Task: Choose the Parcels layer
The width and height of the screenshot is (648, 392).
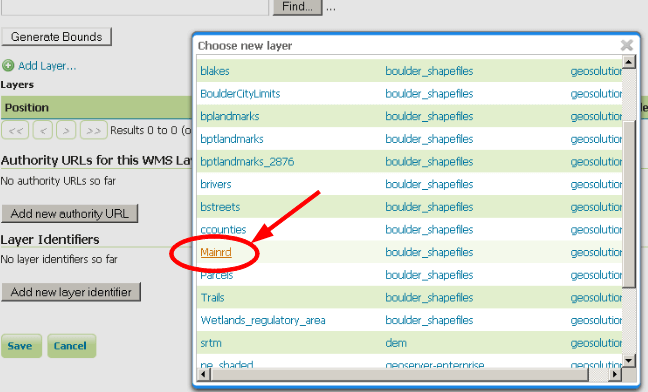Action: [217, 275]
